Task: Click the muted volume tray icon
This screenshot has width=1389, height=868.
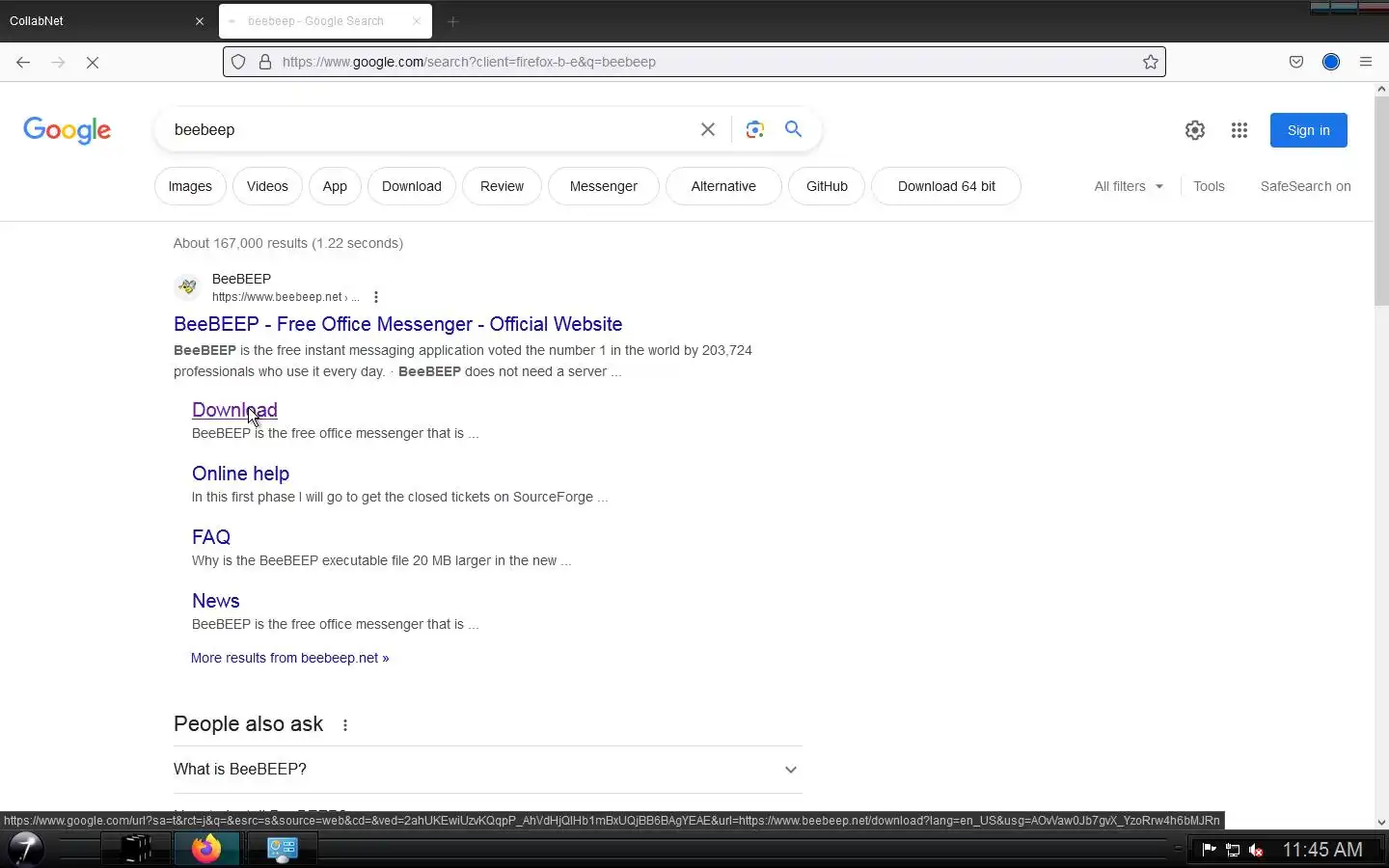Action: point(1256,850)
